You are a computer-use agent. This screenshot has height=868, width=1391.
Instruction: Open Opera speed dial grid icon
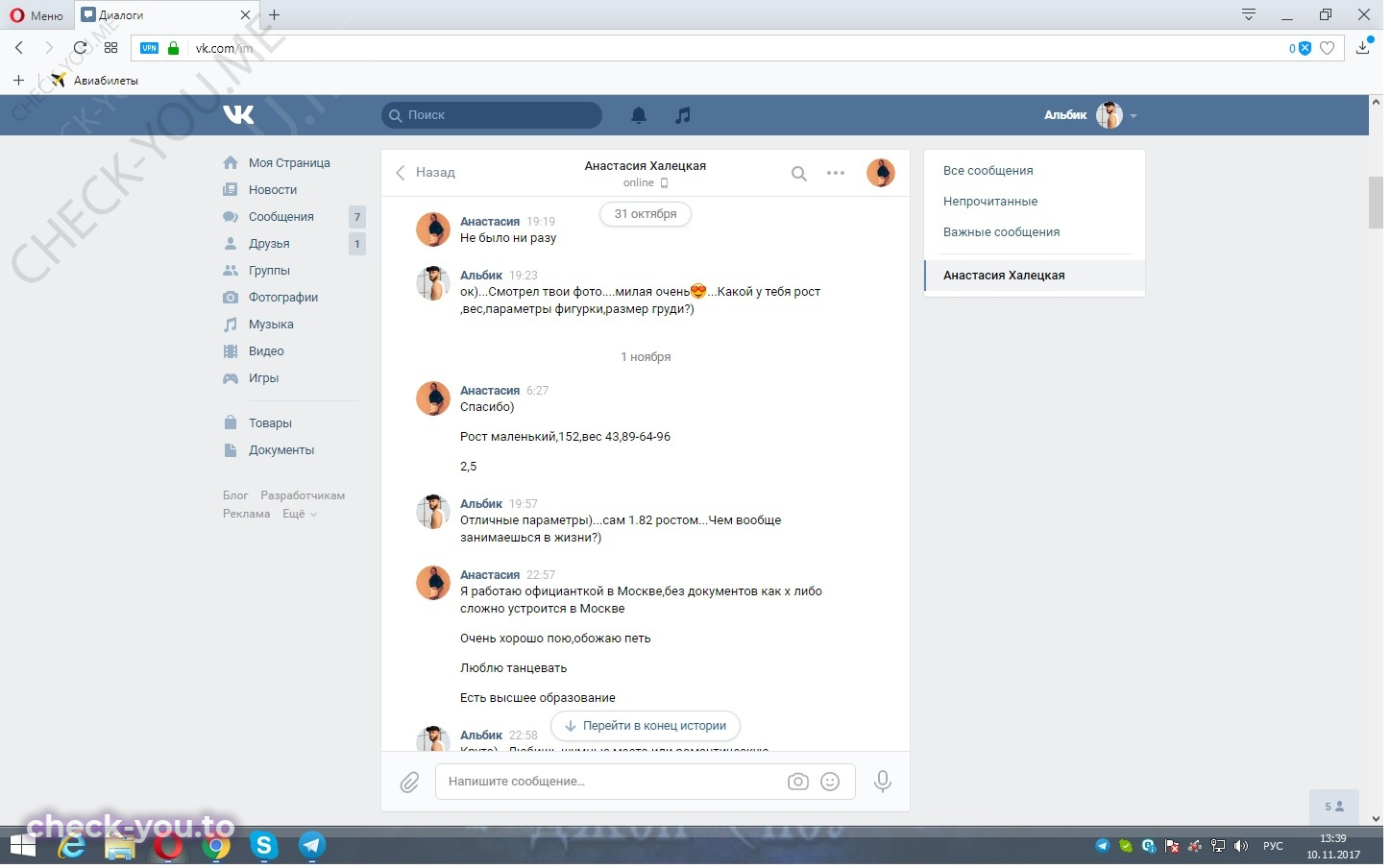coord(111,48)
